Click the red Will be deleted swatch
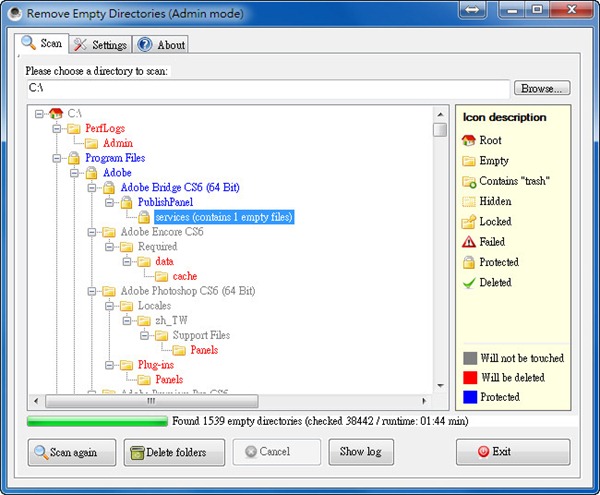 click(x=470, y=378)
